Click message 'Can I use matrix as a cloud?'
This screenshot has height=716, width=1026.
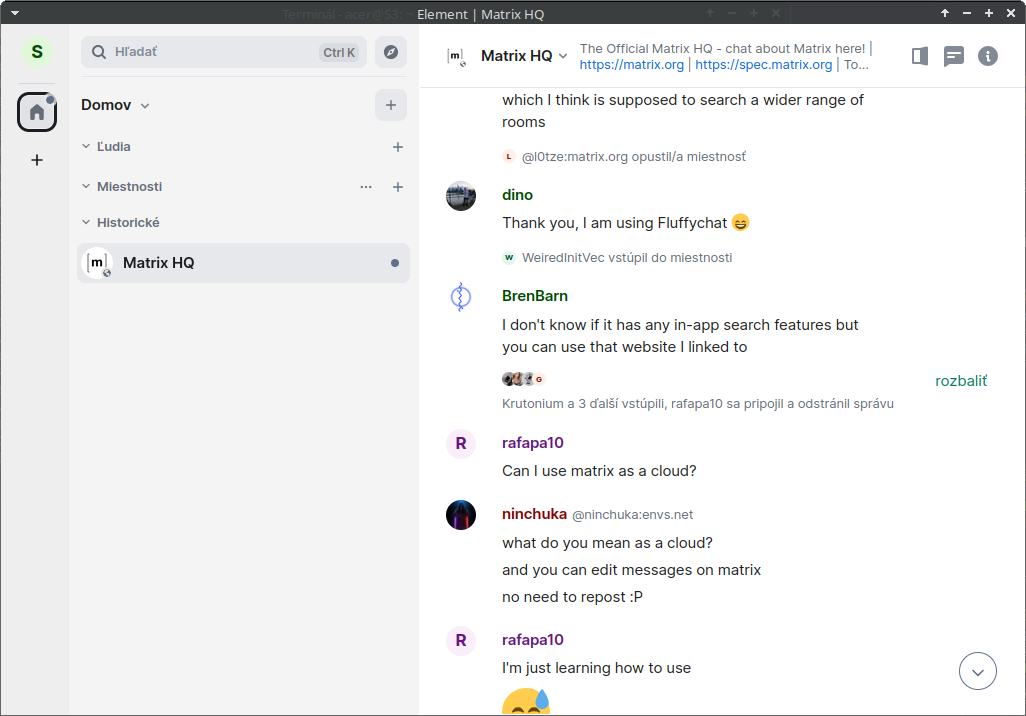point(599,471)
